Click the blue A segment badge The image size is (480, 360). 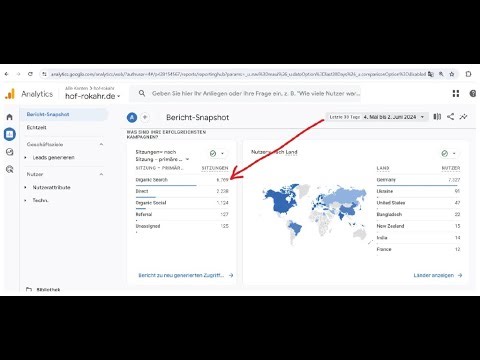coord(132,117)
